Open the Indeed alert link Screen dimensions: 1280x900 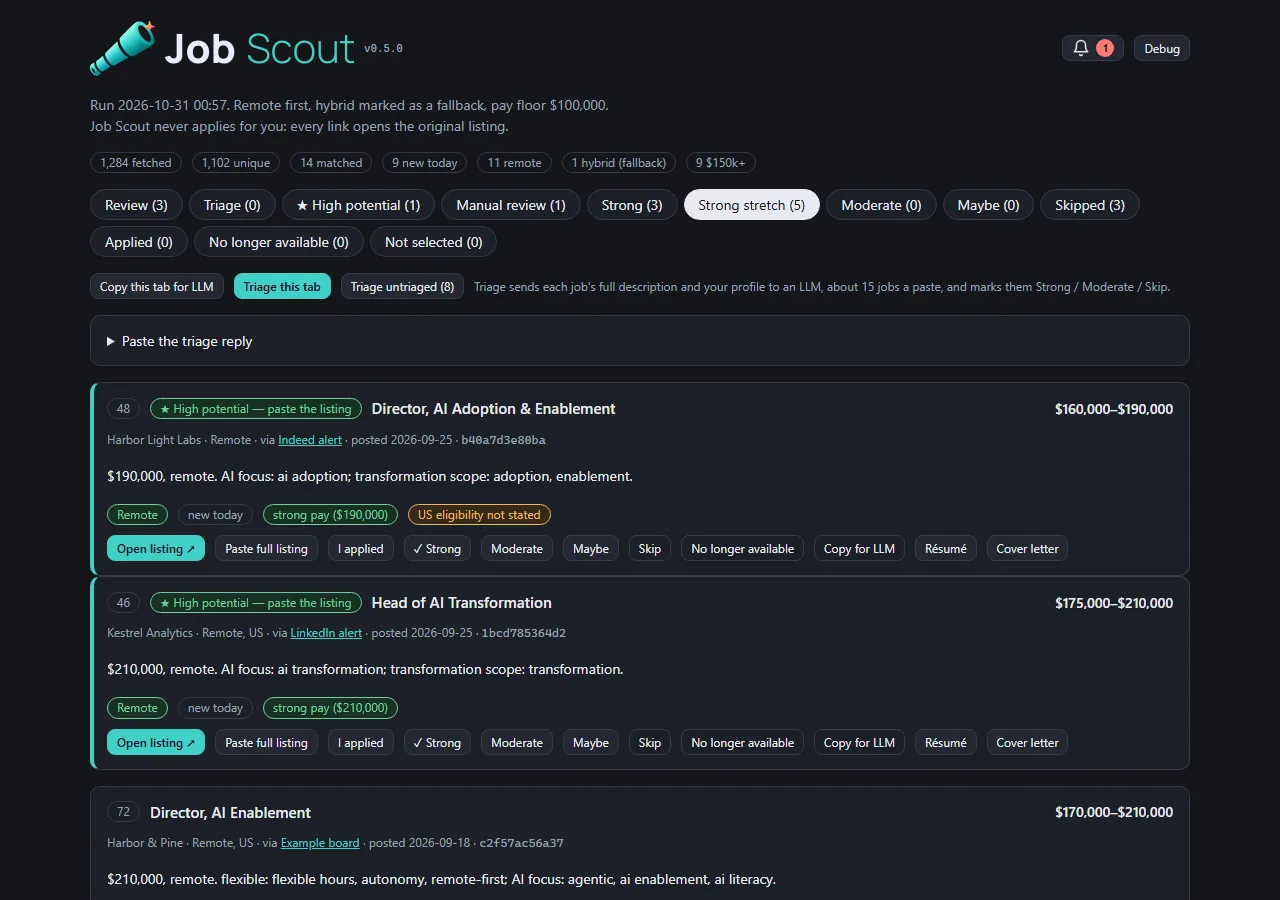point(310,440)
